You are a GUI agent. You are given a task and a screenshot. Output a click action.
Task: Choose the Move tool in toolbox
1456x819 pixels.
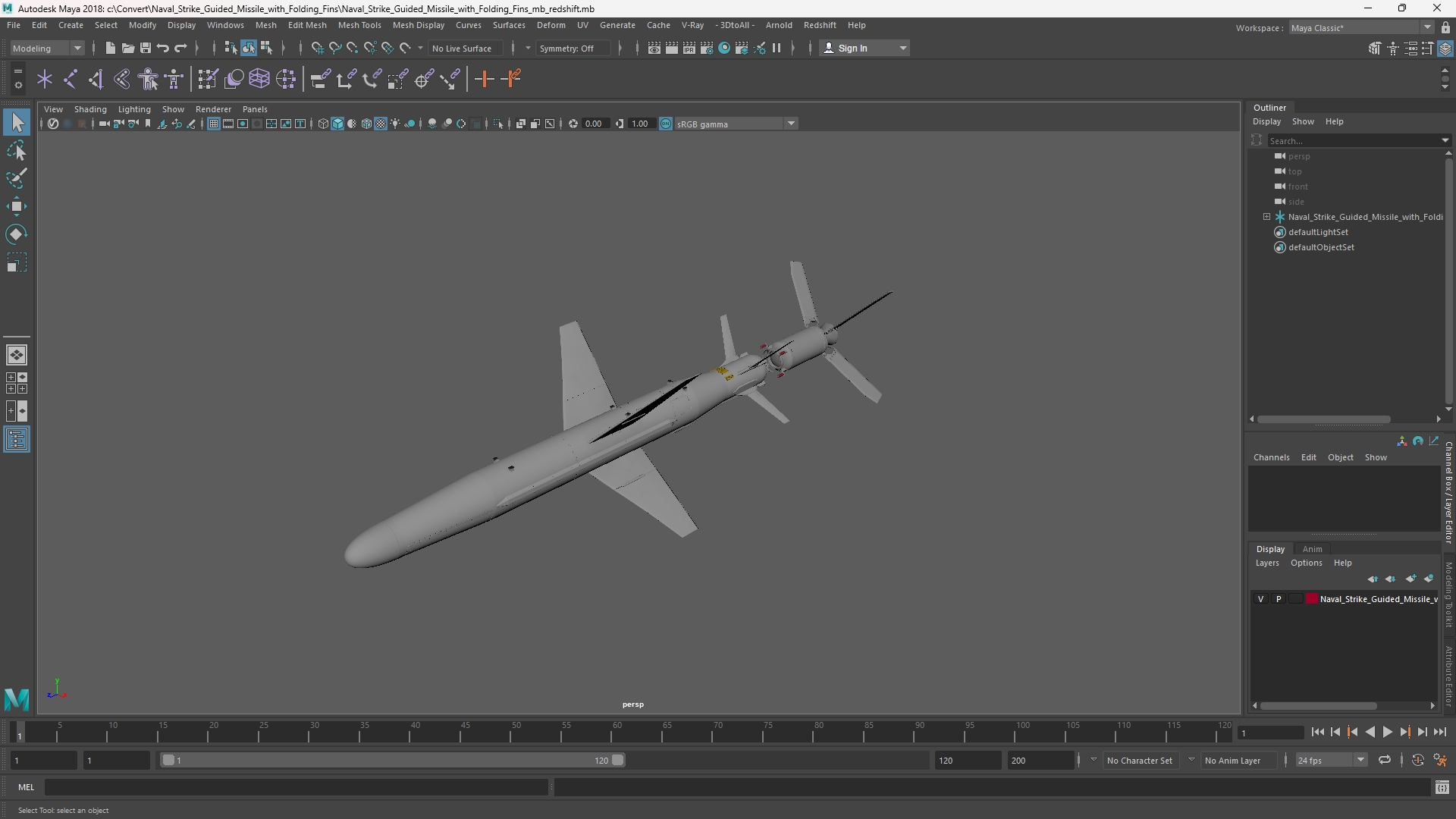(x=17, y=206)
